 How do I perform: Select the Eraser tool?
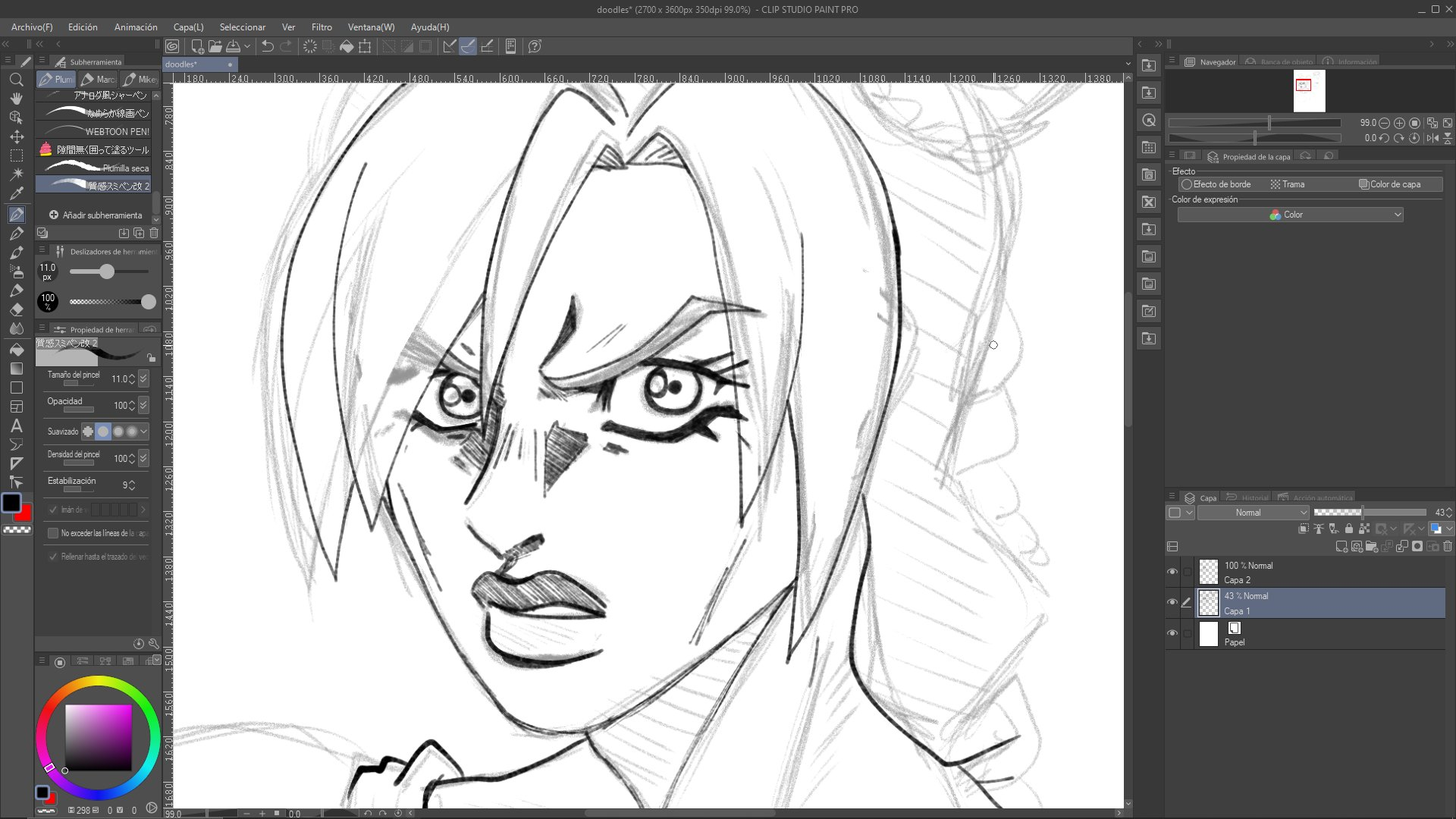[x=16, y=309]
